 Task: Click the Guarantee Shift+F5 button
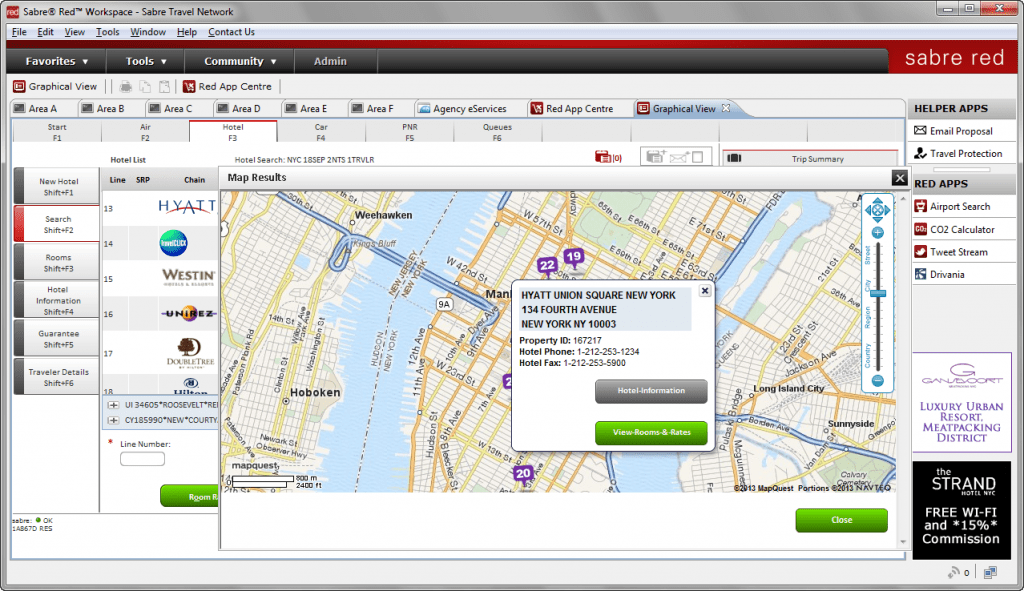57,338
